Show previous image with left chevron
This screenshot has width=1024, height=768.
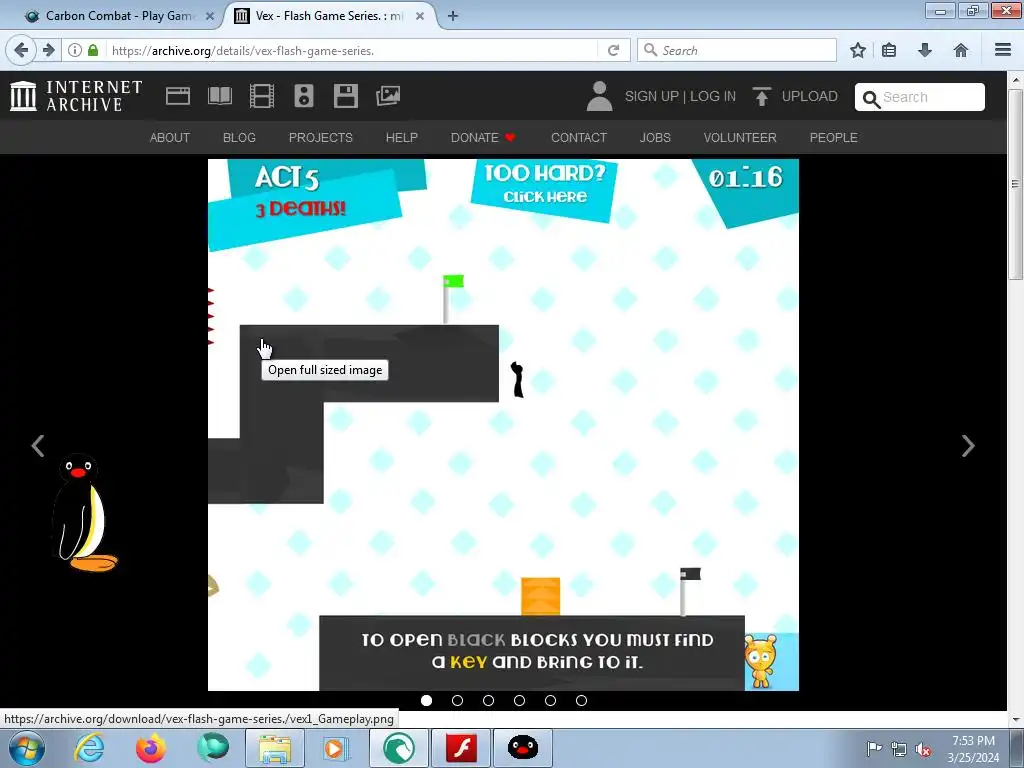tap(38, 446)
